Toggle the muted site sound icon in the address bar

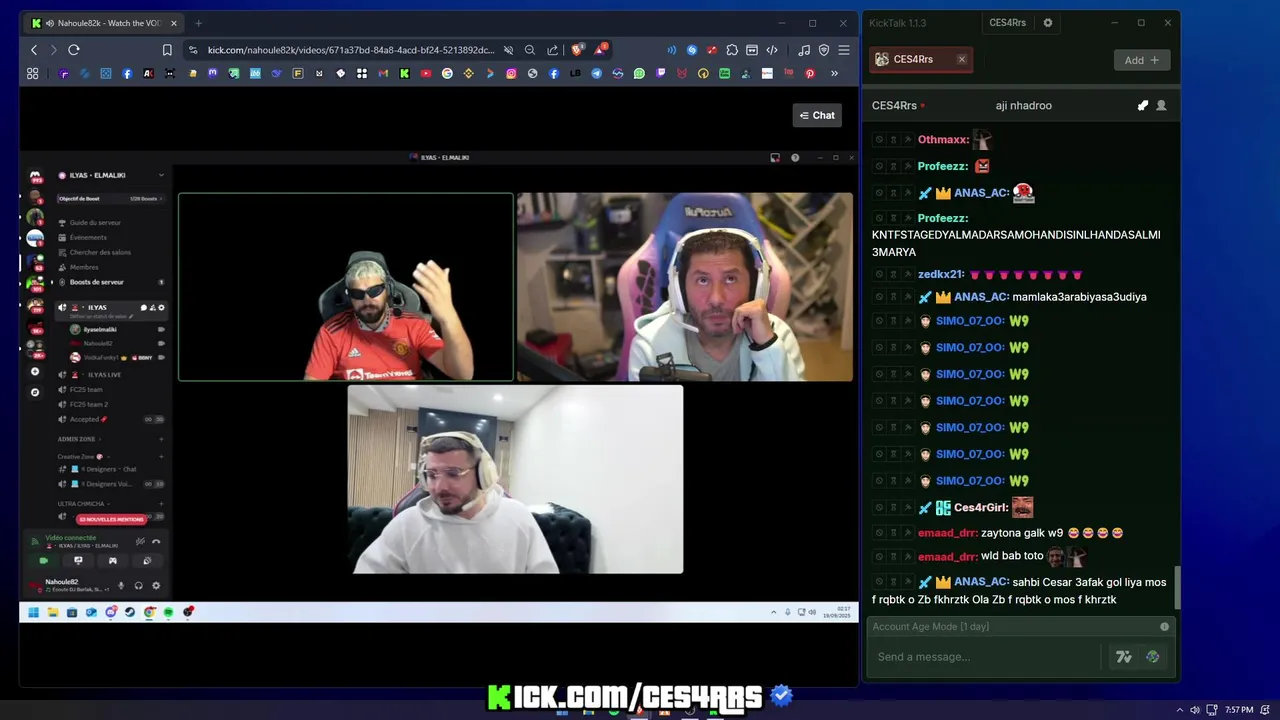tap(508, 50)
